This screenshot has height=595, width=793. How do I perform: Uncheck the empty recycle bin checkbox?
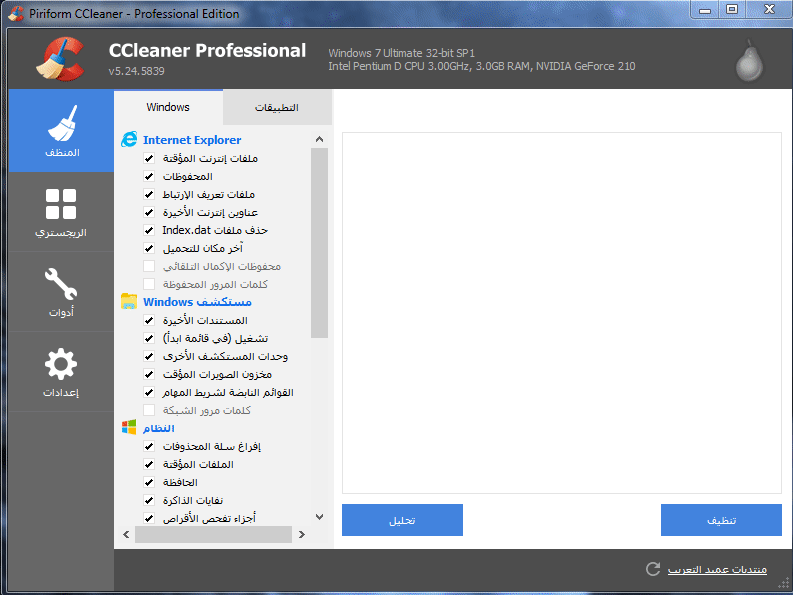(149, 446)
